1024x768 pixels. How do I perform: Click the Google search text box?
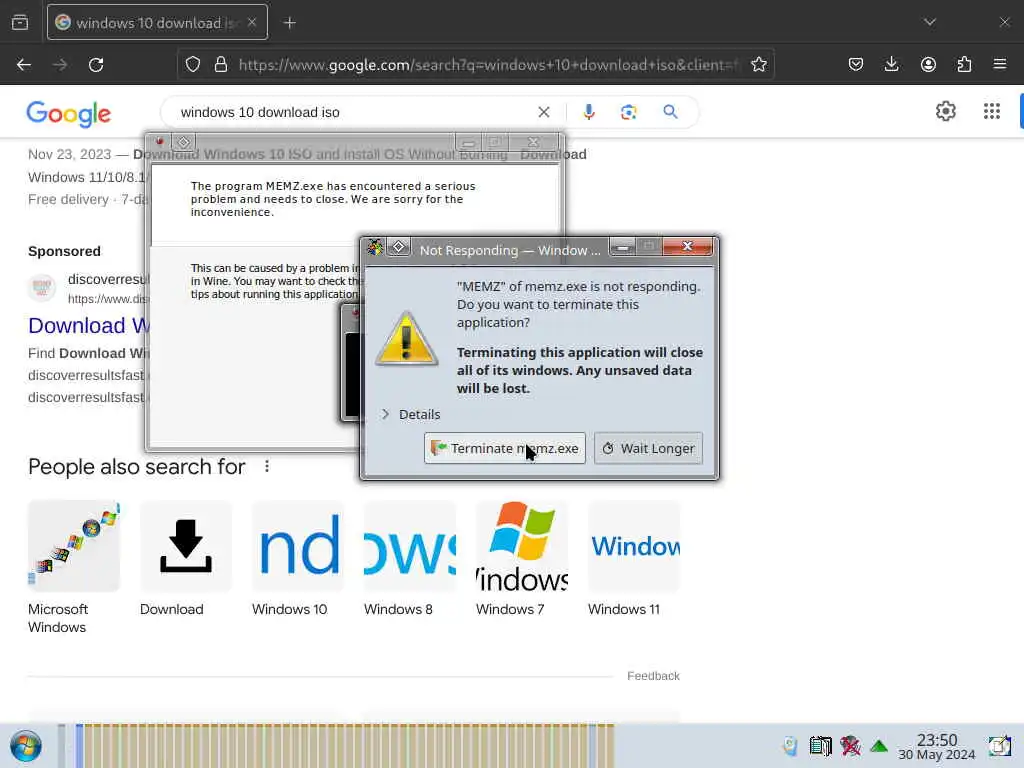click(x=353, y=112)
